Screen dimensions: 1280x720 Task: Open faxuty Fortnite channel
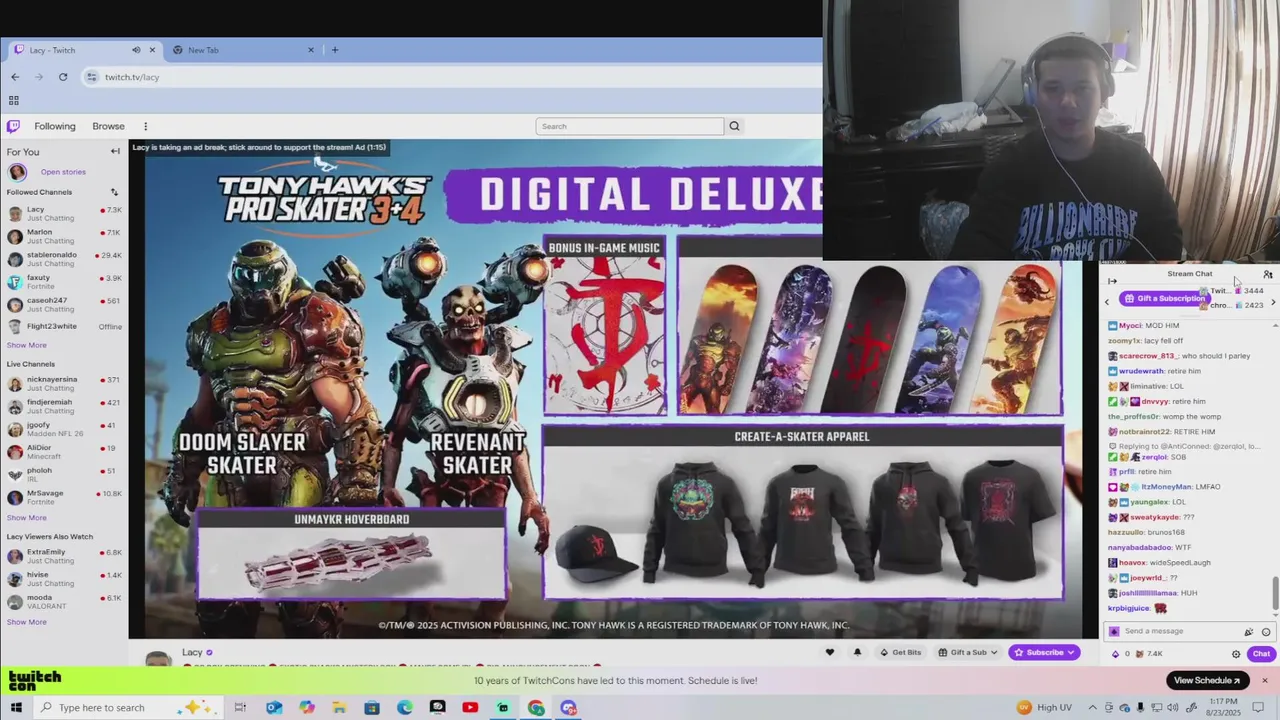click(x=64, y=282)
